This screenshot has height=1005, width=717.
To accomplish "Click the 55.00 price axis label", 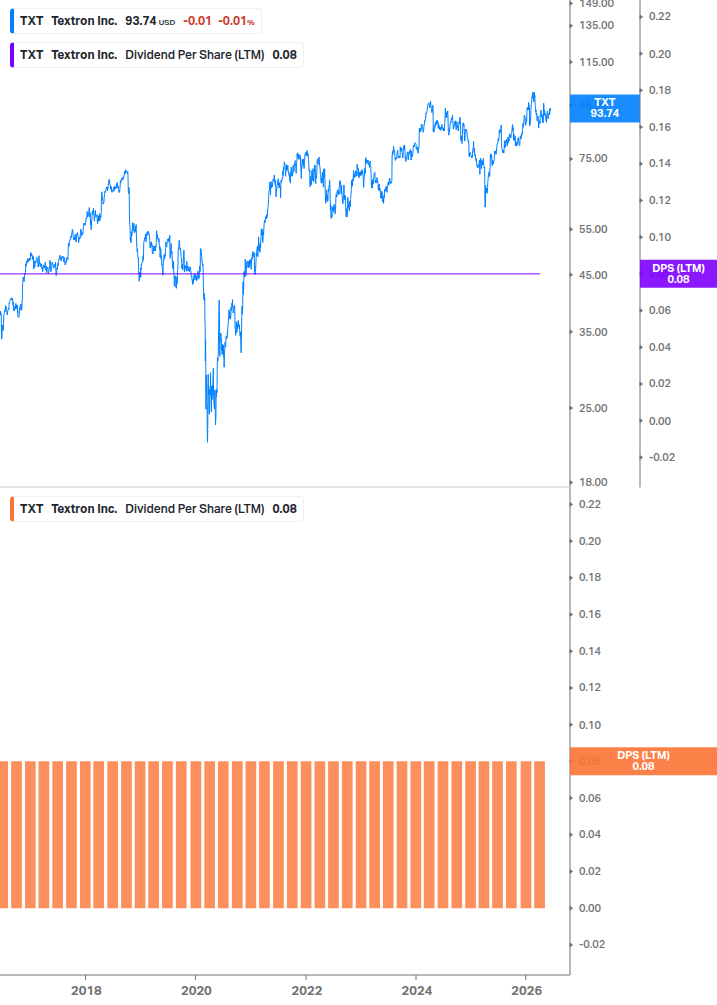I will [x=593, y=229].
